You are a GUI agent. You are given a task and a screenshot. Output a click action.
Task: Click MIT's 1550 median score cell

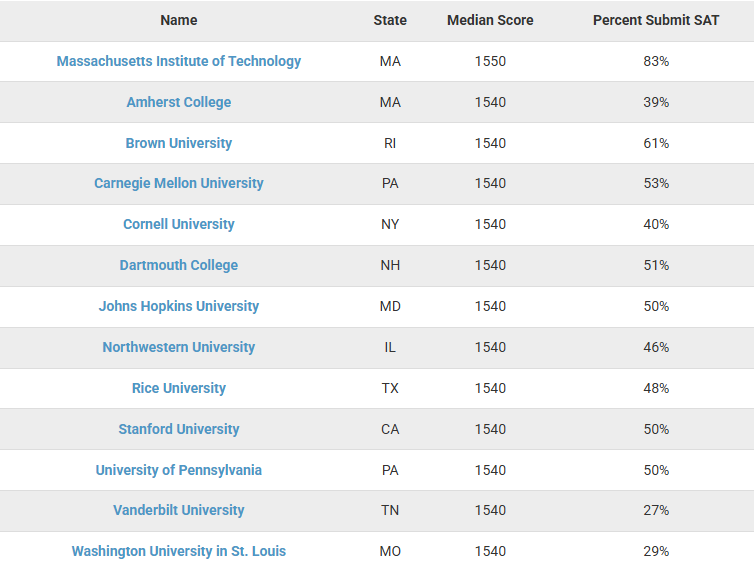point(490,61)
